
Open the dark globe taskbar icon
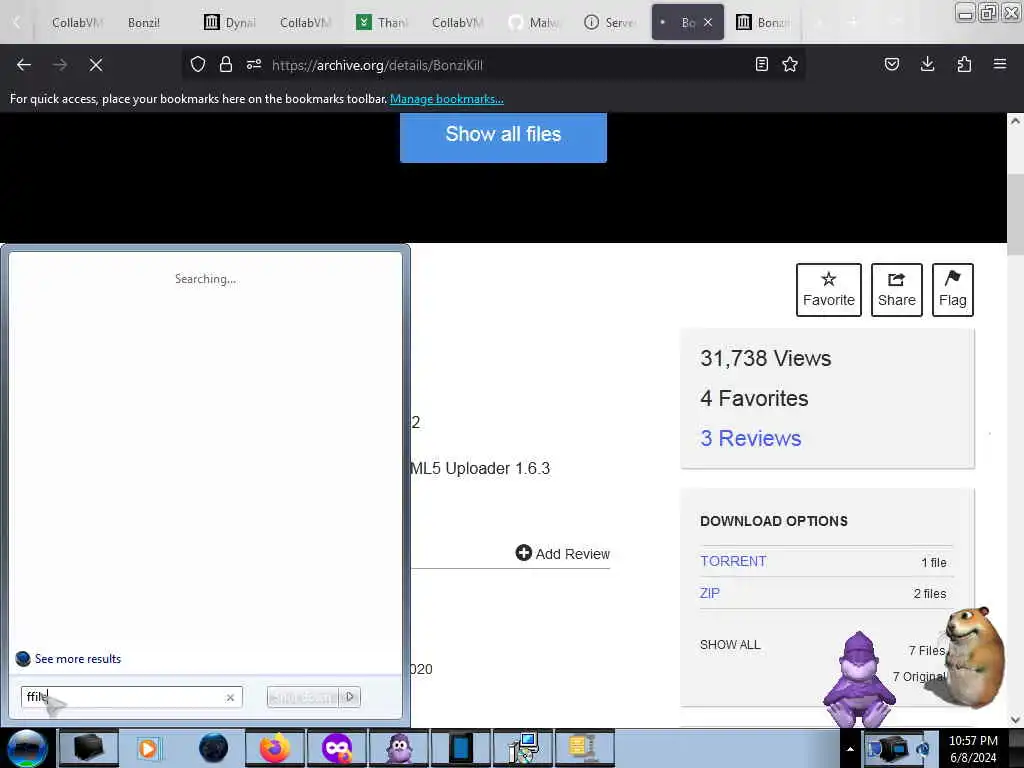click(214, 748)
